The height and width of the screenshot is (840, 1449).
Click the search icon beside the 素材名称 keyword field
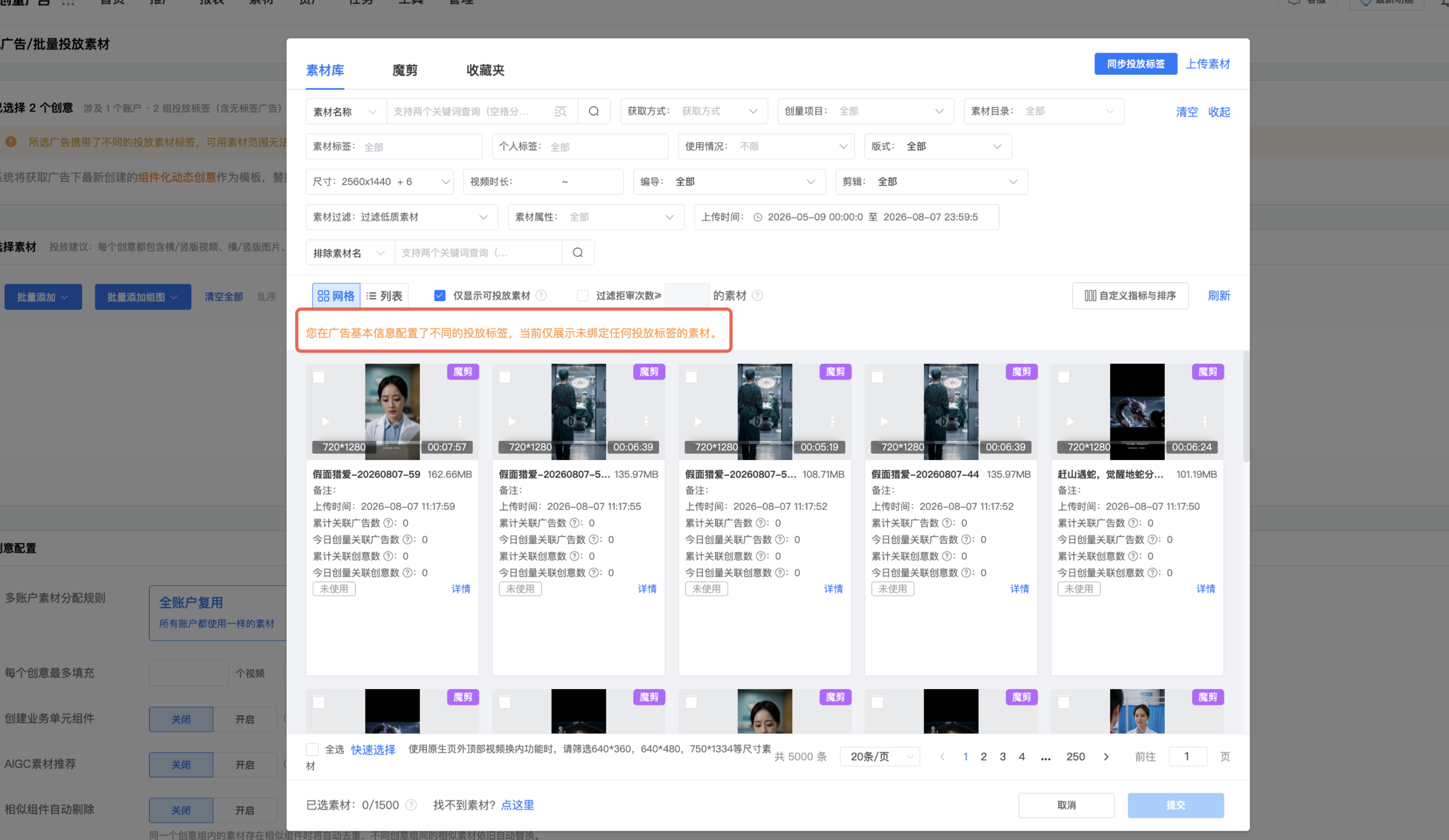[593, 111]
